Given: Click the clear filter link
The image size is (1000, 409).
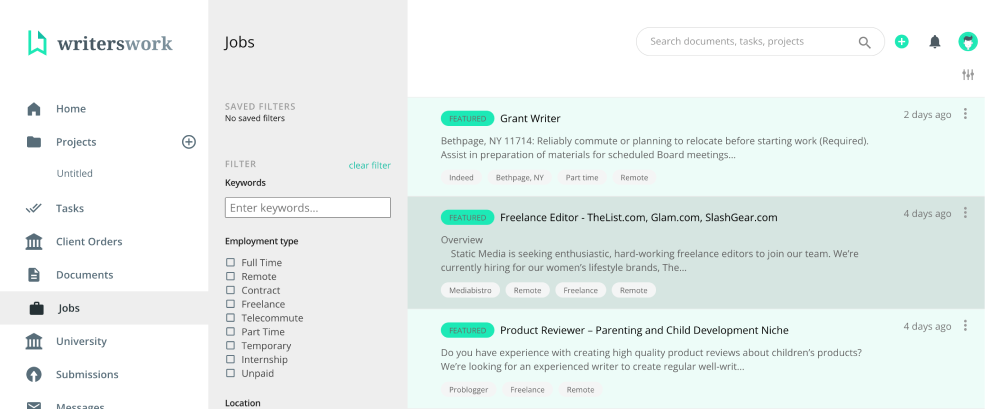Looking at the screenshot, I should 370,165.
